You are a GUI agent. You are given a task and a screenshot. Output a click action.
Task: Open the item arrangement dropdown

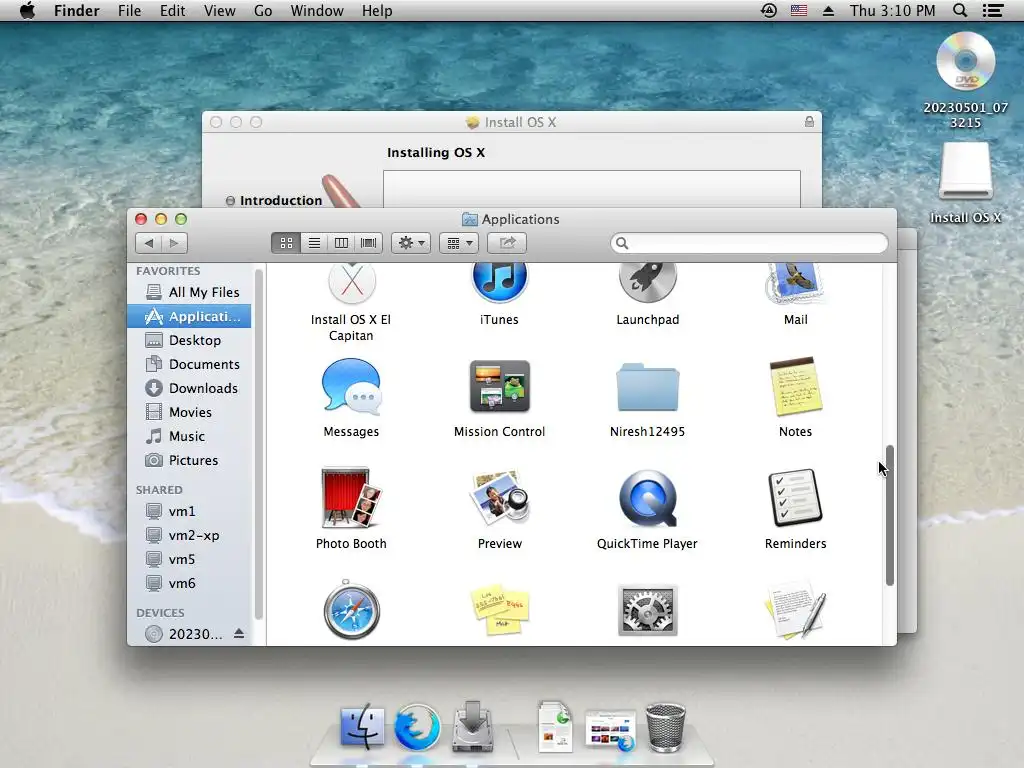[x=459, y=243]
